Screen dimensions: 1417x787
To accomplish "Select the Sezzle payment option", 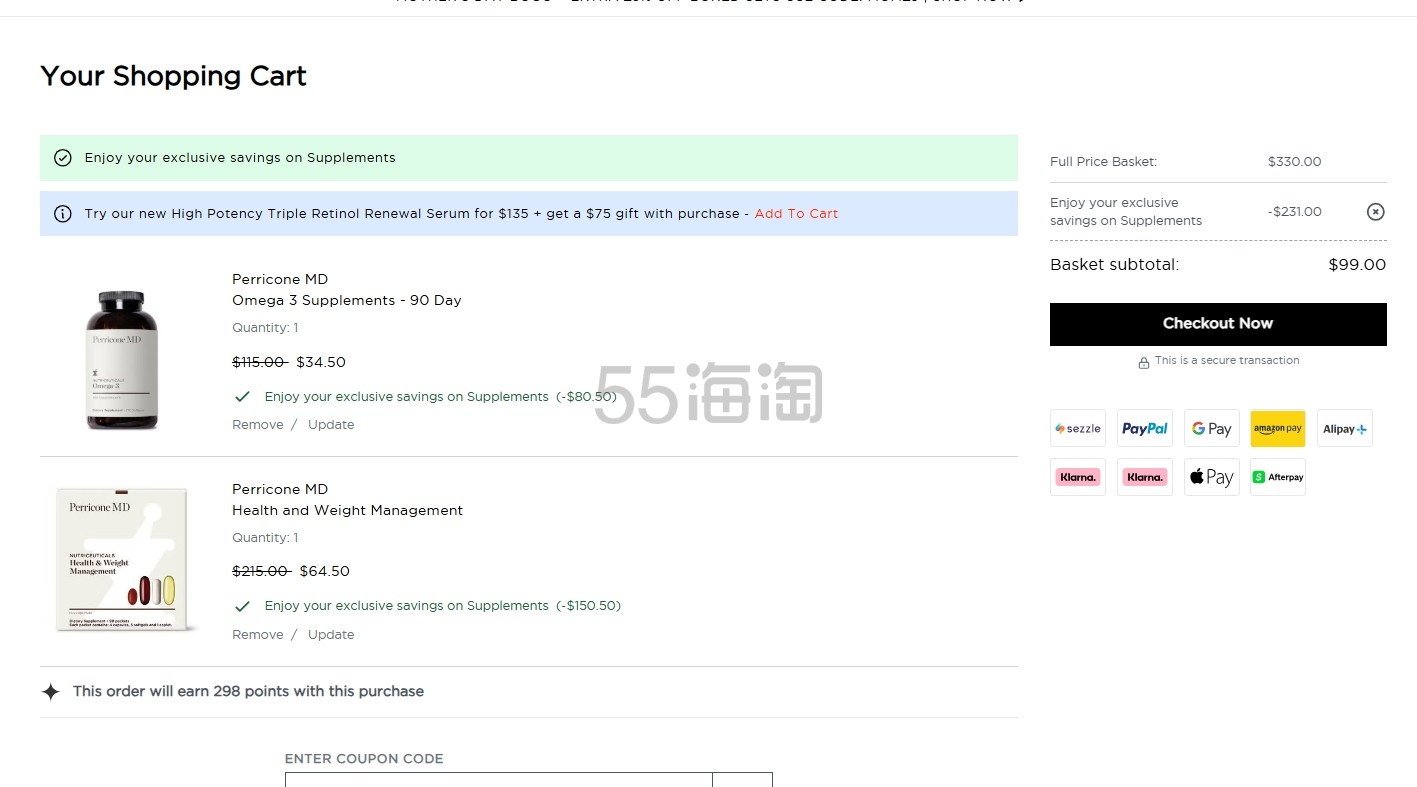I will point(1077,428).
